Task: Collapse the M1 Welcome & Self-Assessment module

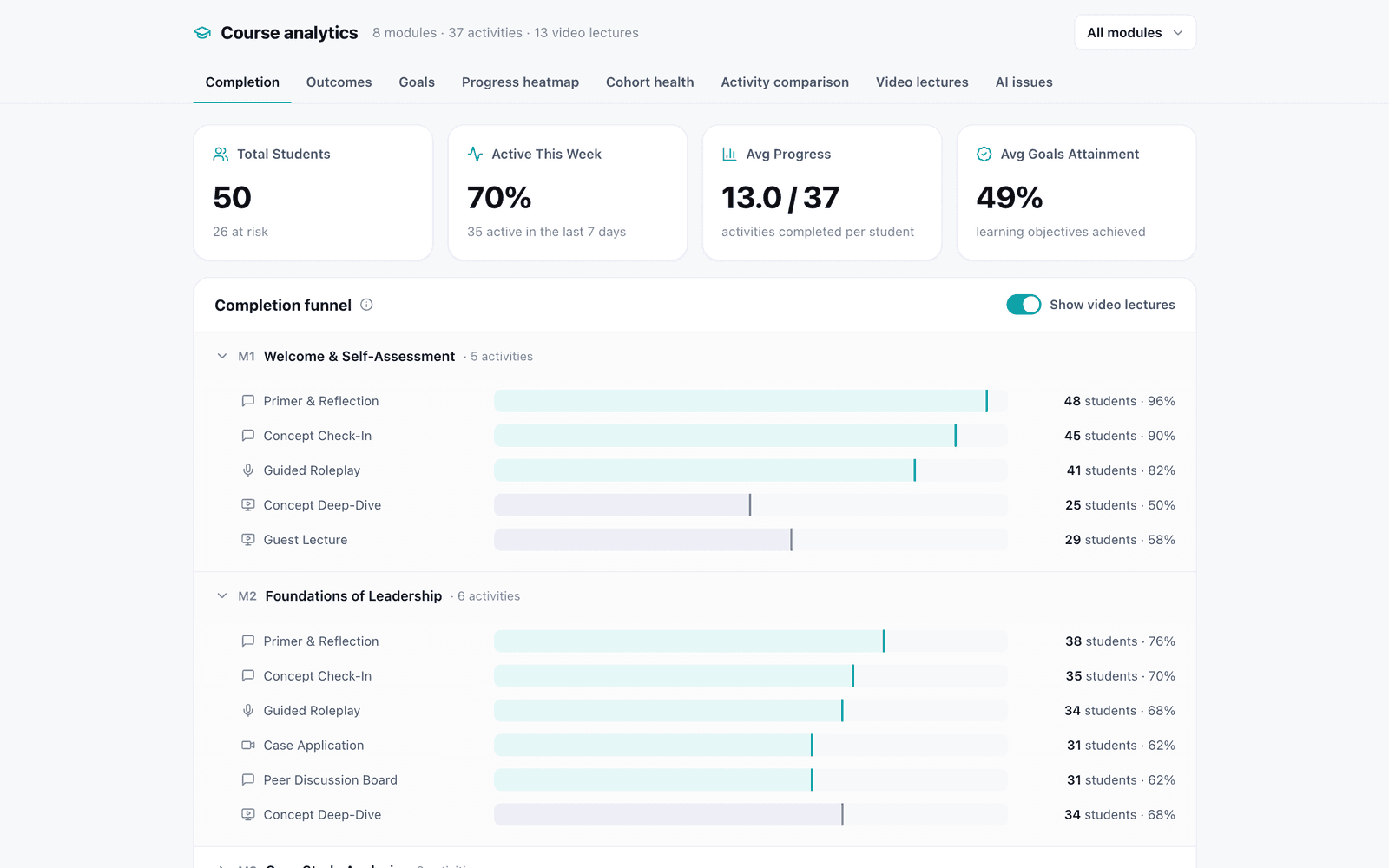Action: (x=222, y=357)
